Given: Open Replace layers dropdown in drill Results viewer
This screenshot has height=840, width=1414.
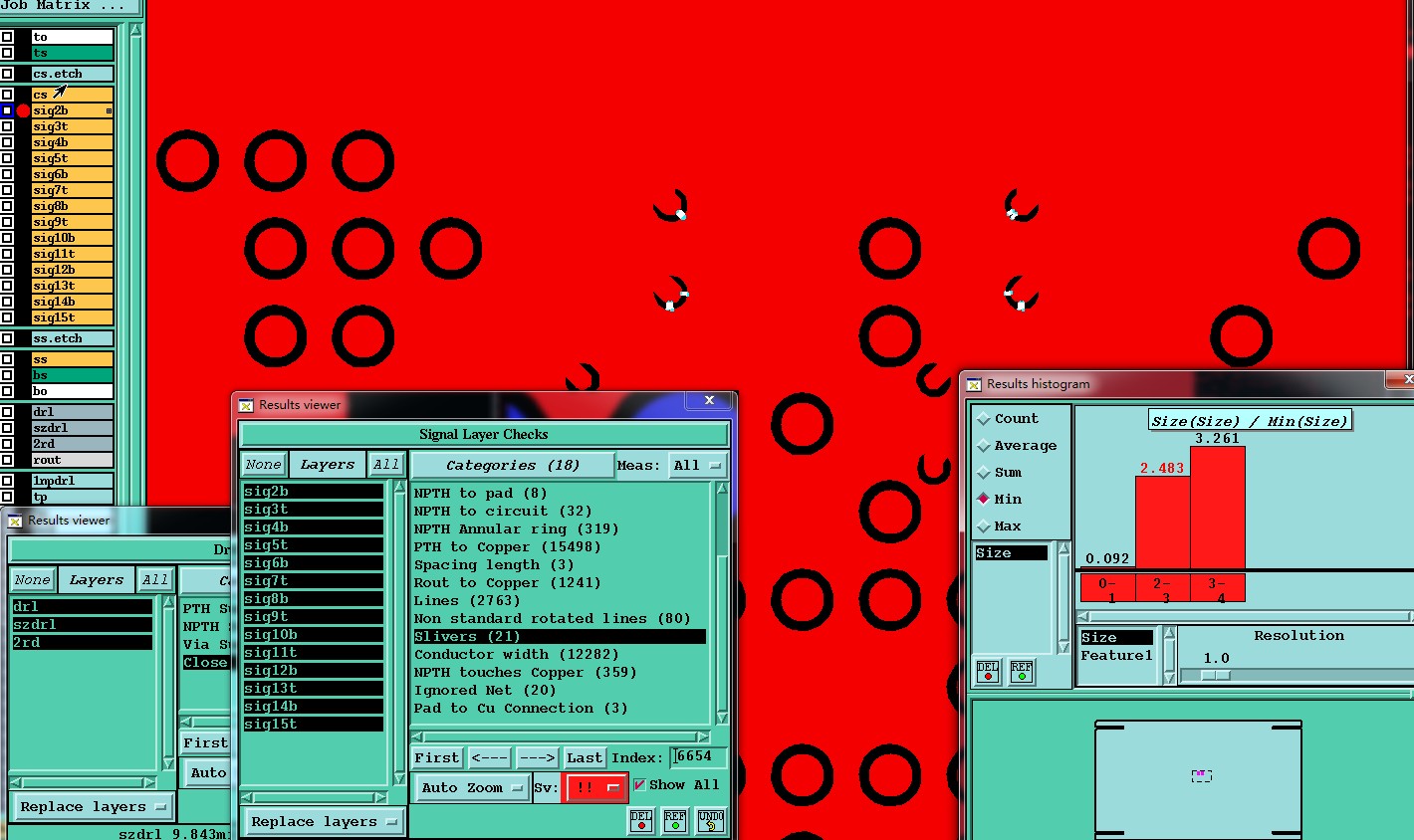Looking at the screenshot, I should point(93,807).
